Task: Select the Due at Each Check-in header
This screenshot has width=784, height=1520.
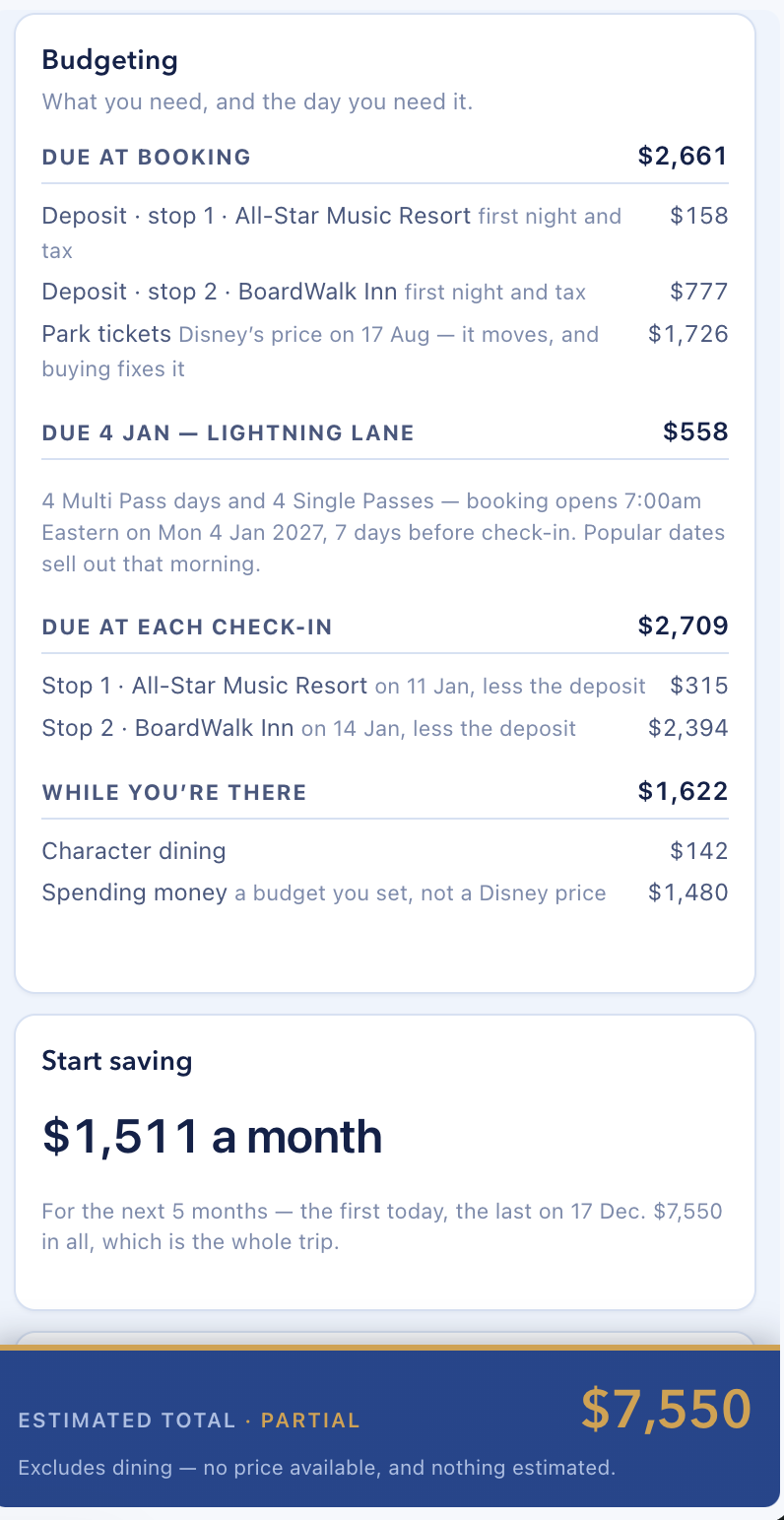Action: (187, 627)
